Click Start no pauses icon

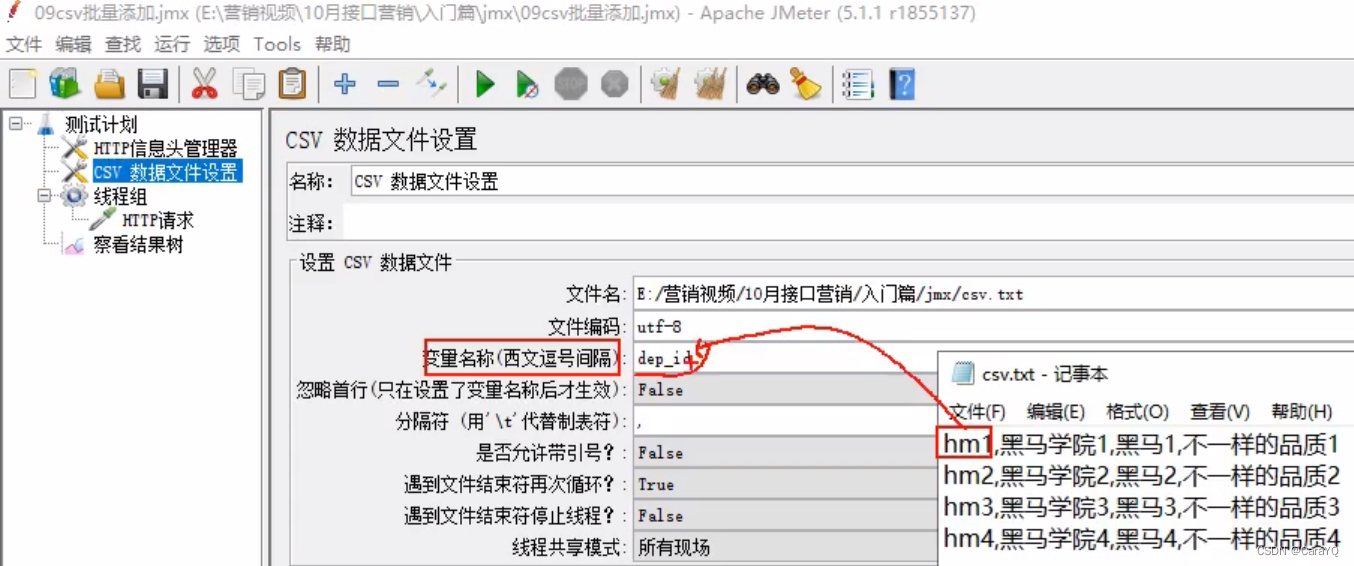point(528,84)
